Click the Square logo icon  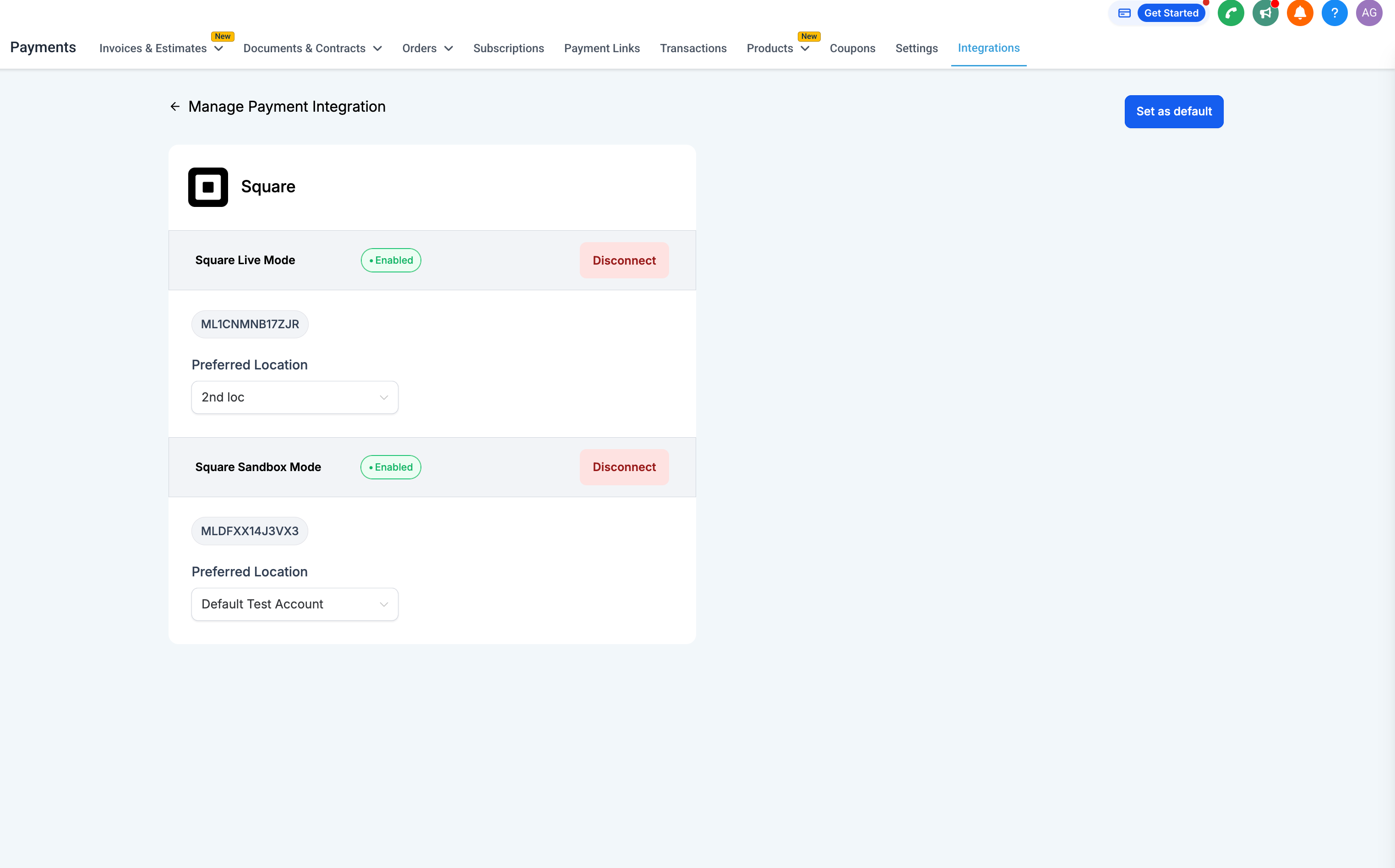[208, 187]
